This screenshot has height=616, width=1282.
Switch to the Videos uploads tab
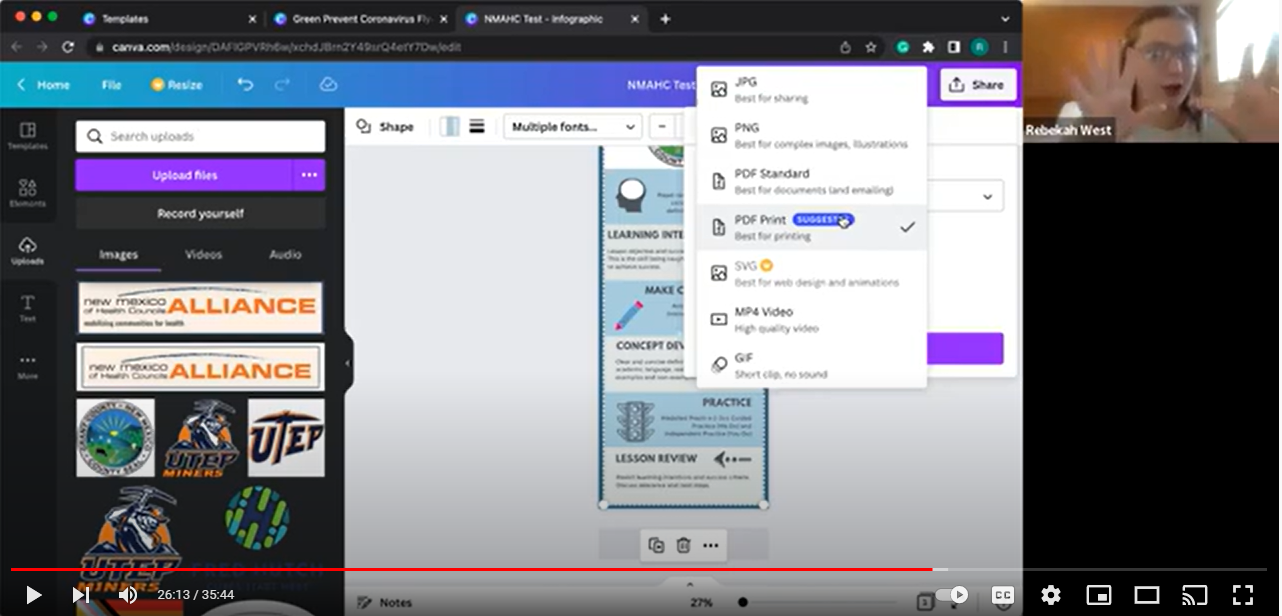pos(204,255)
